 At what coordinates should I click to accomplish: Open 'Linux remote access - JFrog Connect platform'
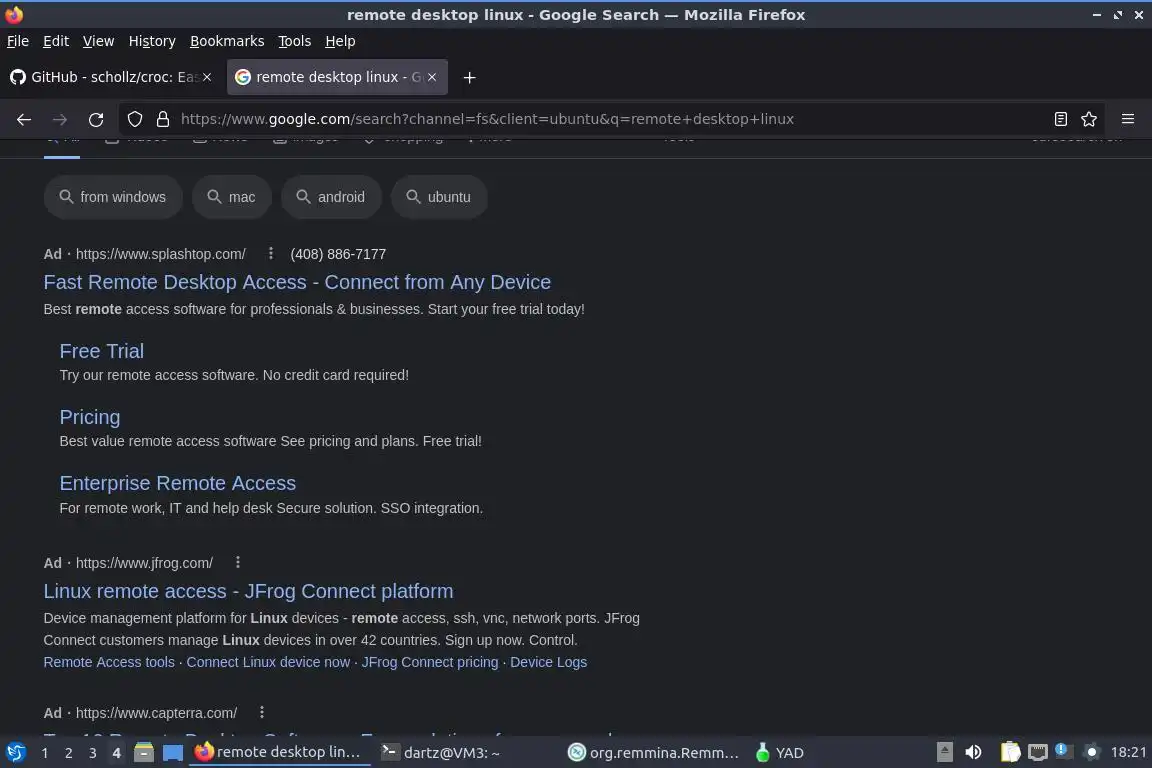(x=248, y=591)
